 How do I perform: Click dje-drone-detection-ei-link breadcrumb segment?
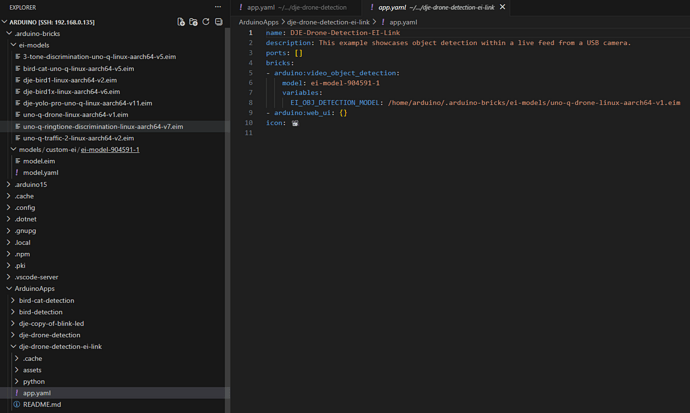coord(329,22)
